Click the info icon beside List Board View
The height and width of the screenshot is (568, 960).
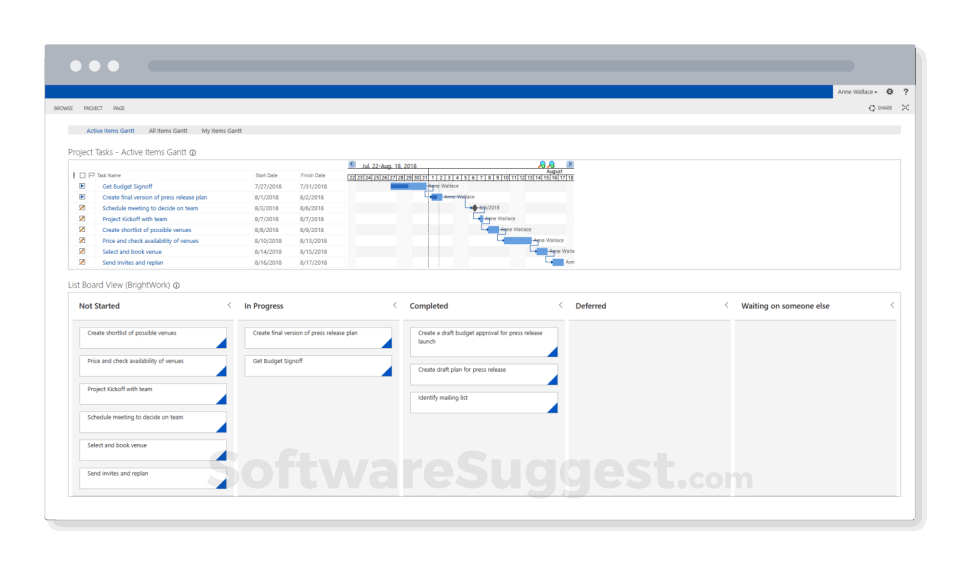click(x=176, y=285)
